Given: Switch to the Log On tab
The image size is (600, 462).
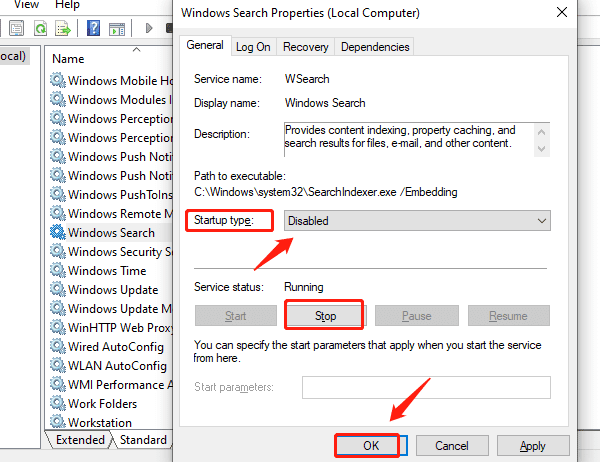Looking at the screenshot, I should (x=253, y=47).
